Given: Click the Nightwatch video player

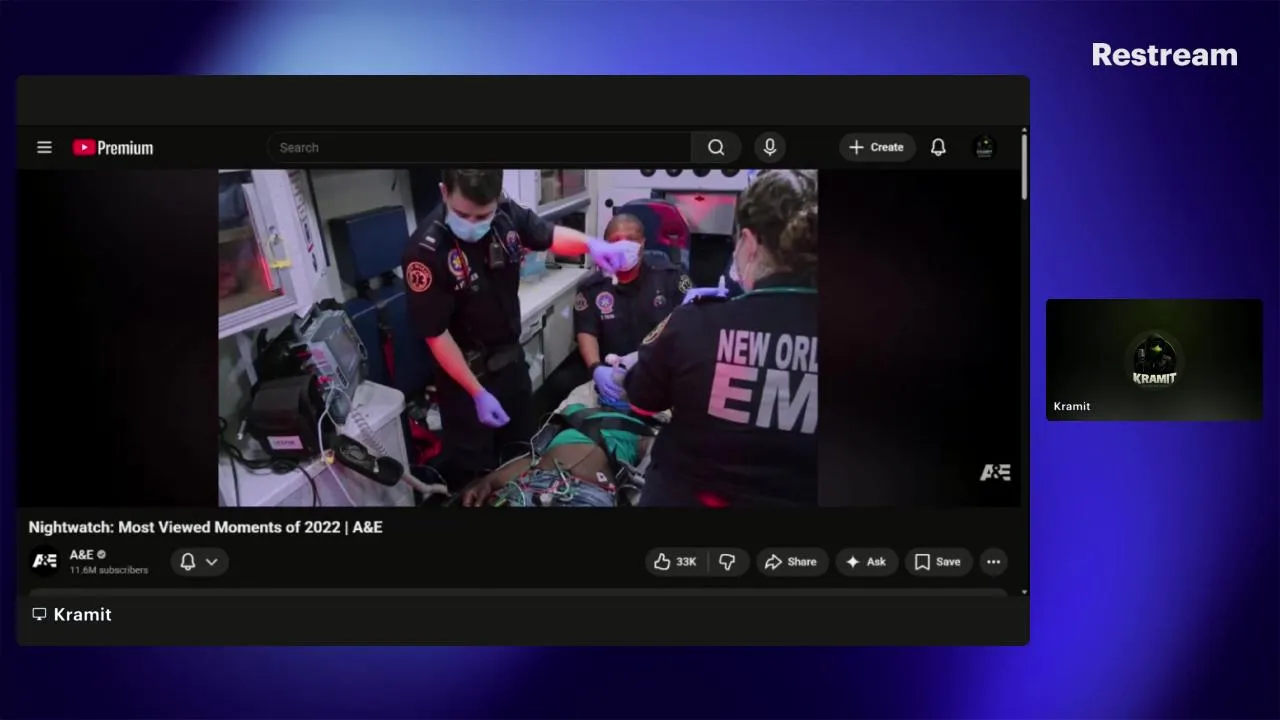Looking at the screenshot, I should click(x=518, y=338).
